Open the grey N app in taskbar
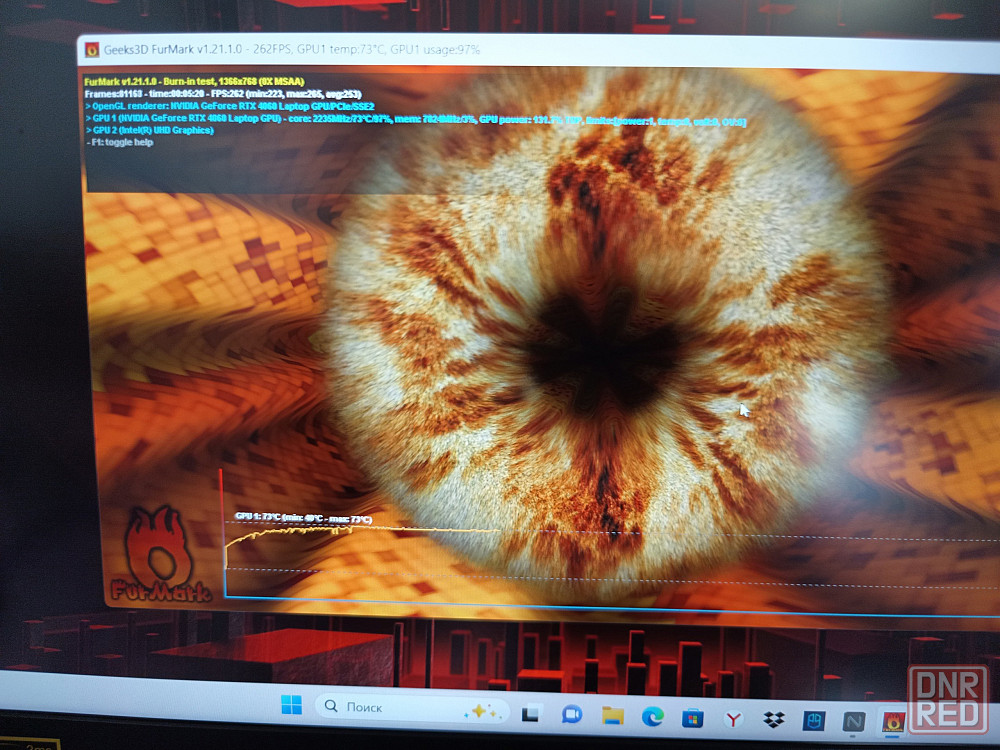The height and width of the screenshot is (750, 1000). tap(853, 722)
